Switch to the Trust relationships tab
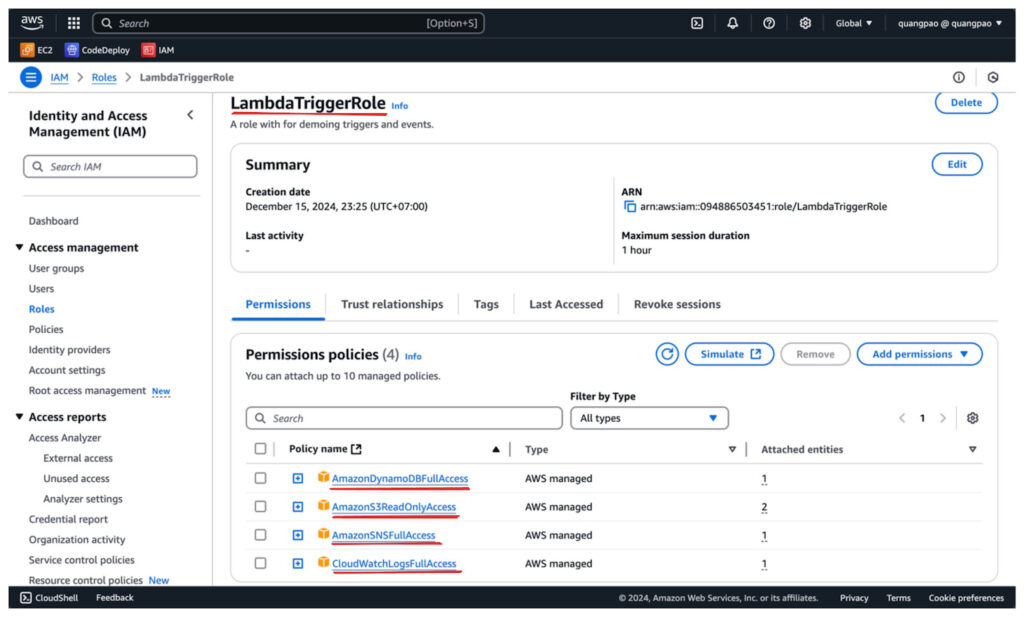 tap(392, 304)
